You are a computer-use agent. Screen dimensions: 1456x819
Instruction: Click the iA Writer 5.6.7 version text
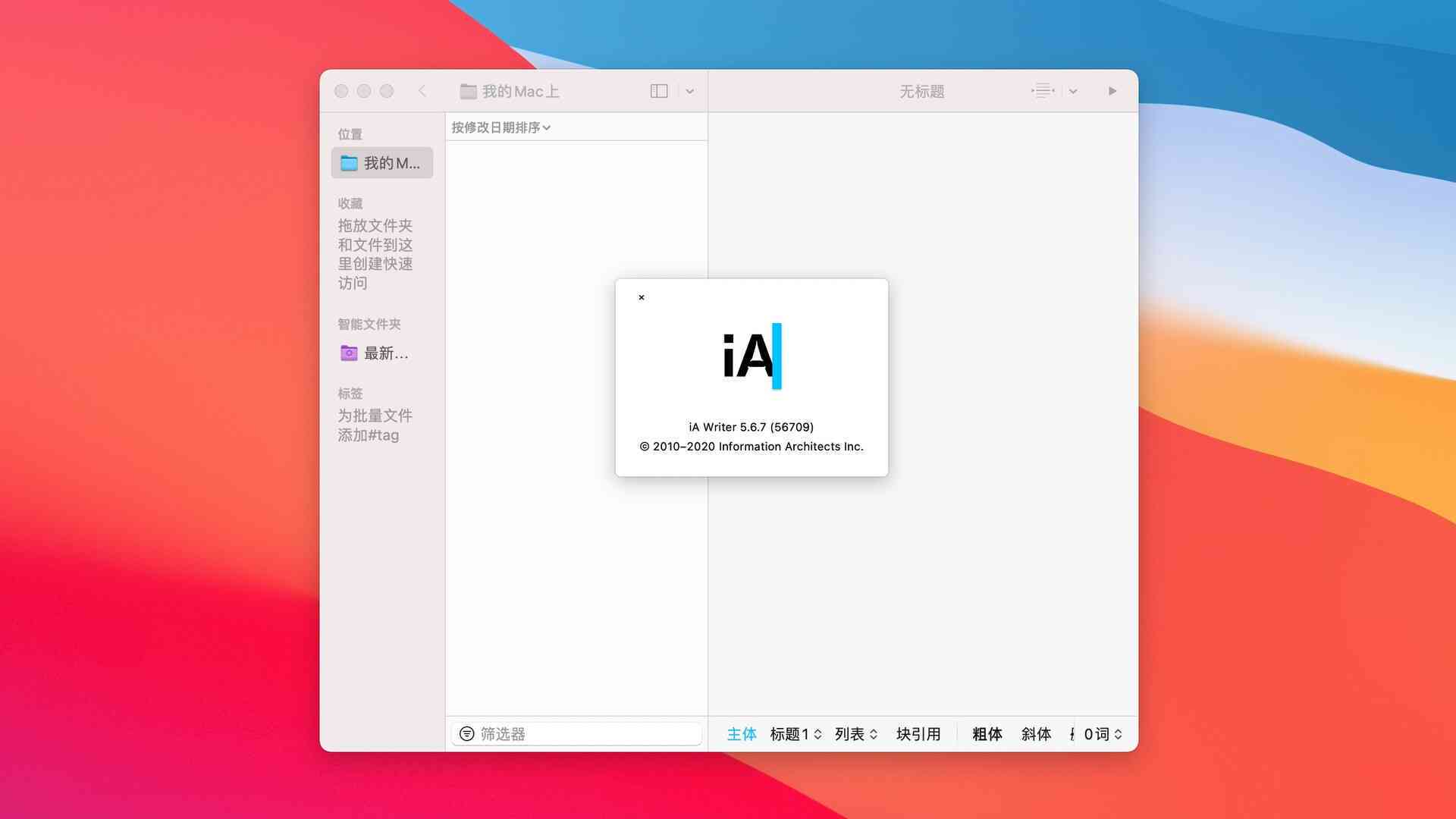pos(752,427)
